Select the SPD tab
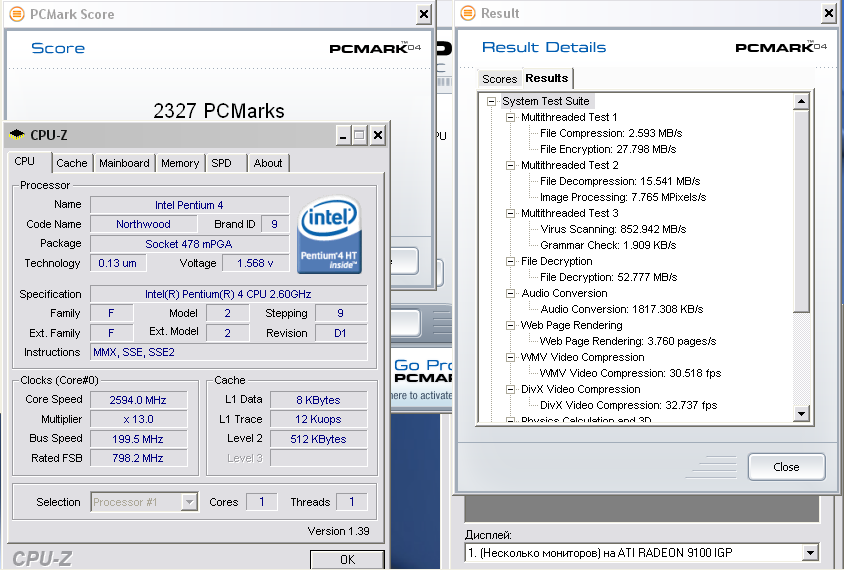Viewport: 844px width, 571px height. point(221,163)
